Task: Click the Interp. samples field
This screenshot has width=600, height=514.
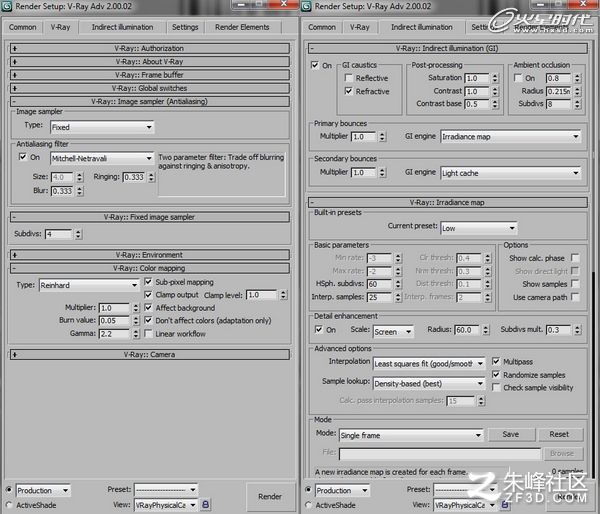Action: coord(379,297)
